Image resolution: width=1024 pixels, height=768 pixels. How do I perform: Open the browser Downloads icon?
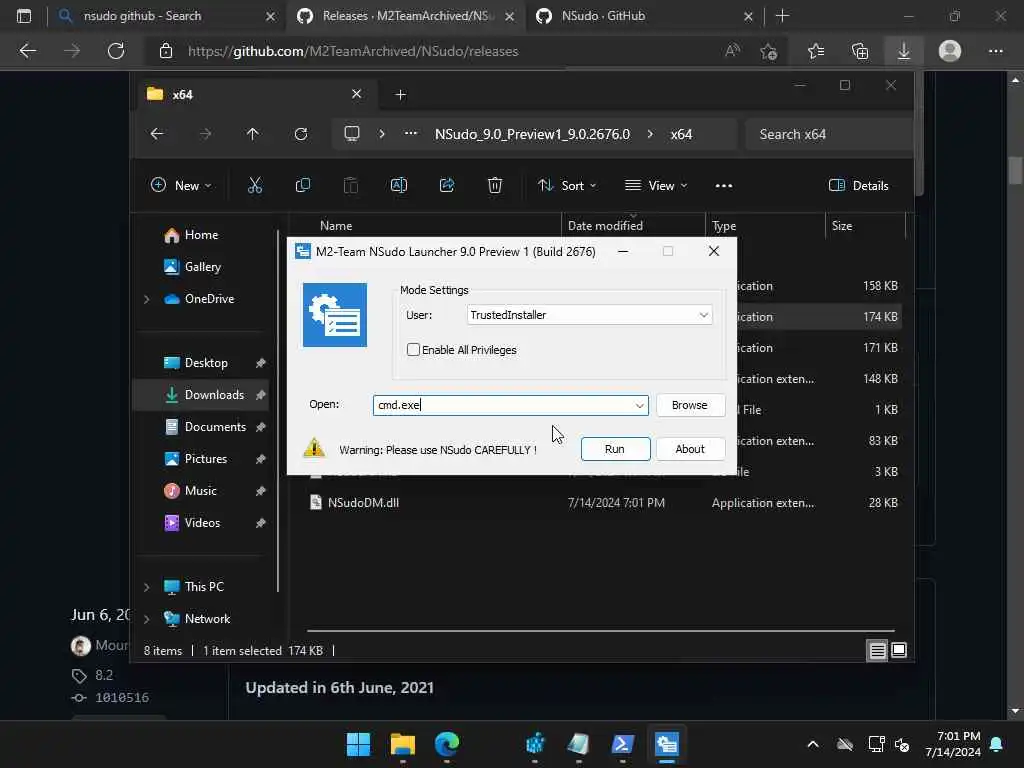(x=904, y=51)
